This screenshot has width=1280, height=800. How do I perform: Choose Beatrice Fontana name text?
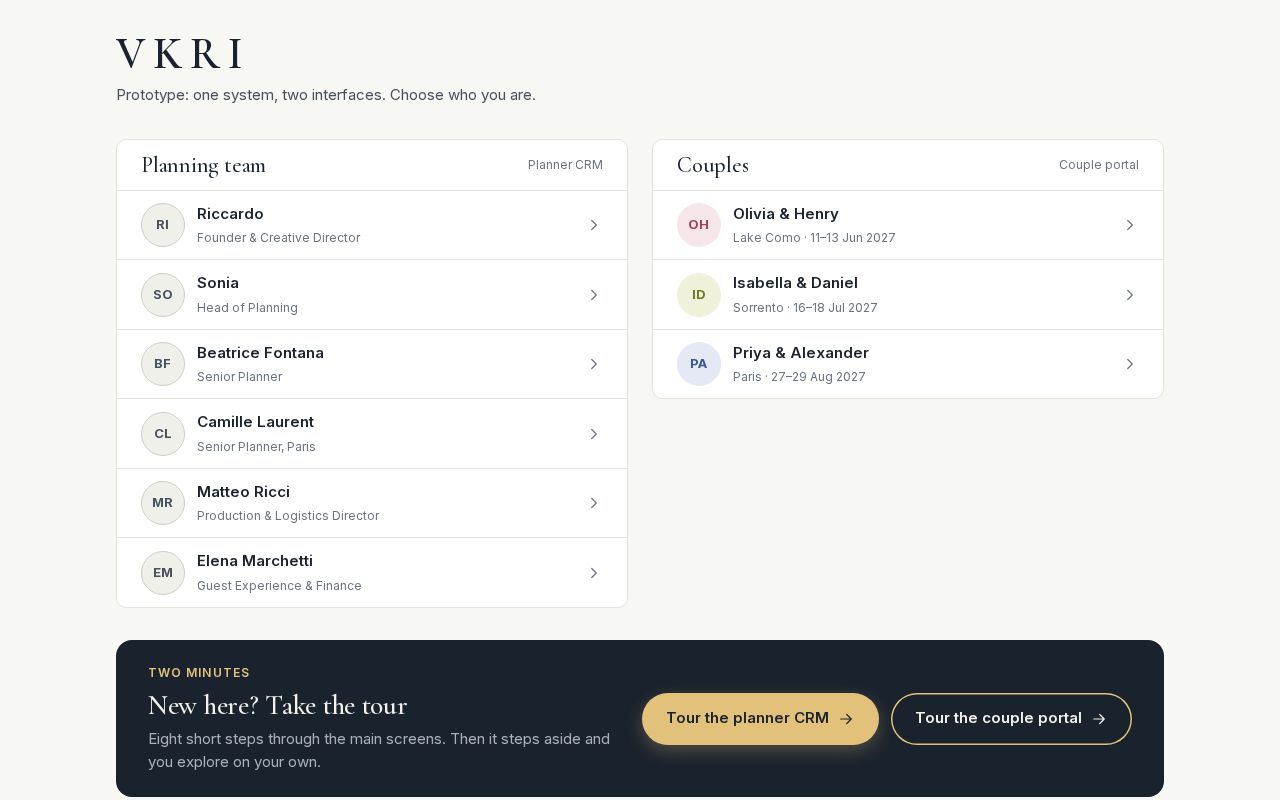coord(260,353)
